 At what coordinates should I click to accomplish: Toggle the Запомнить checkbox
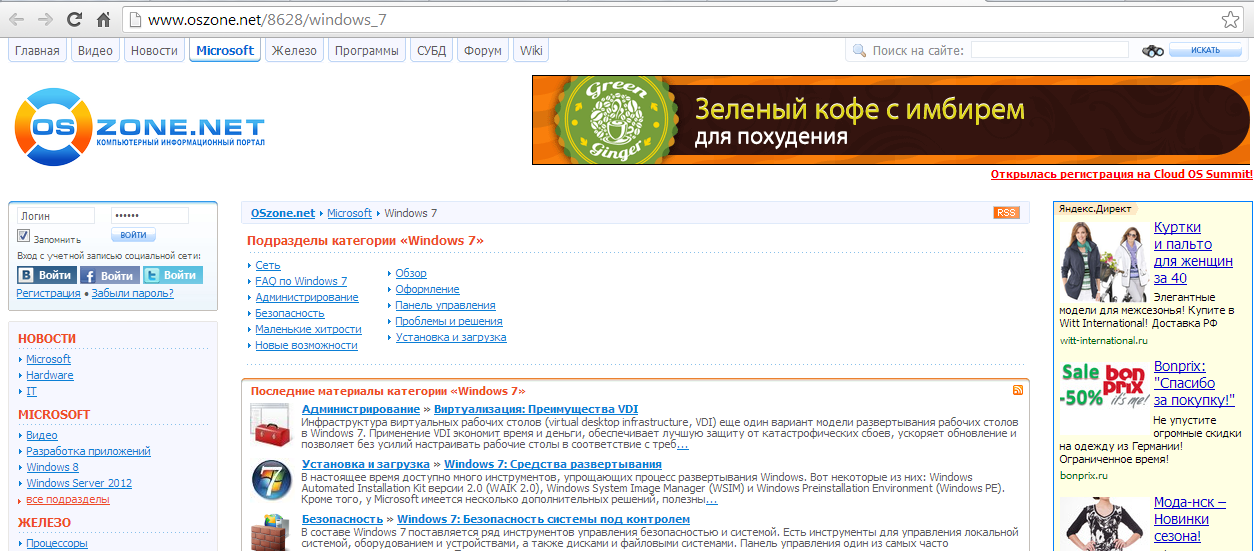pyautogui.click(x=24, y=237)
